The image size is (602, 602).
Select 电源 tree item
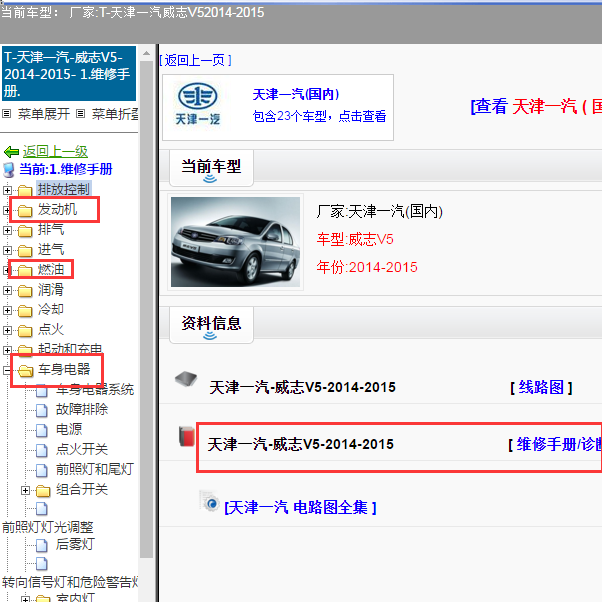tap(69, 430)
